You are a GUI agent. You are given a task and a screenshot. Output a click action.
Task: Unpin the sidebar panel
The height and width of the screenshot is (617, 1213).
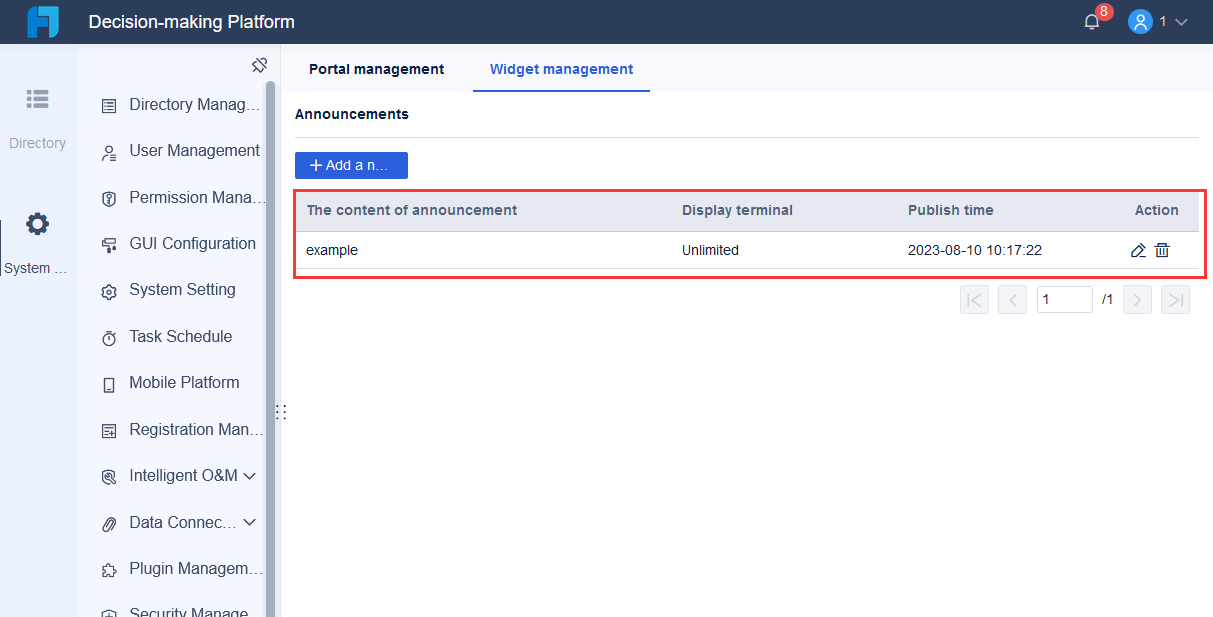[260, 64]
